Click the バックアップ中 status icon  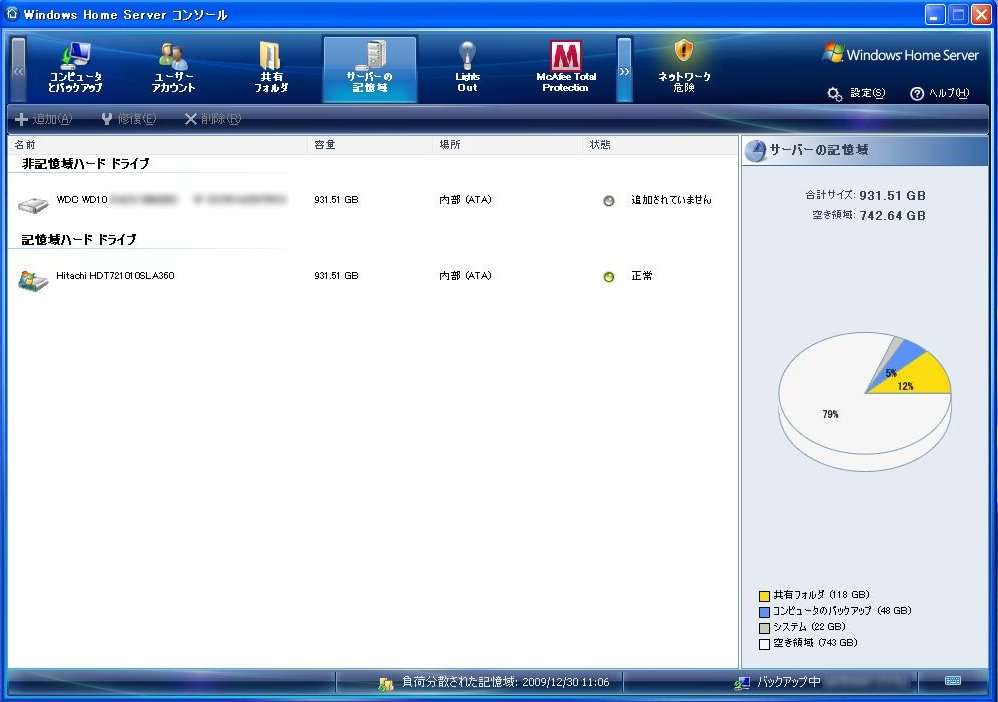coord(741,684)
